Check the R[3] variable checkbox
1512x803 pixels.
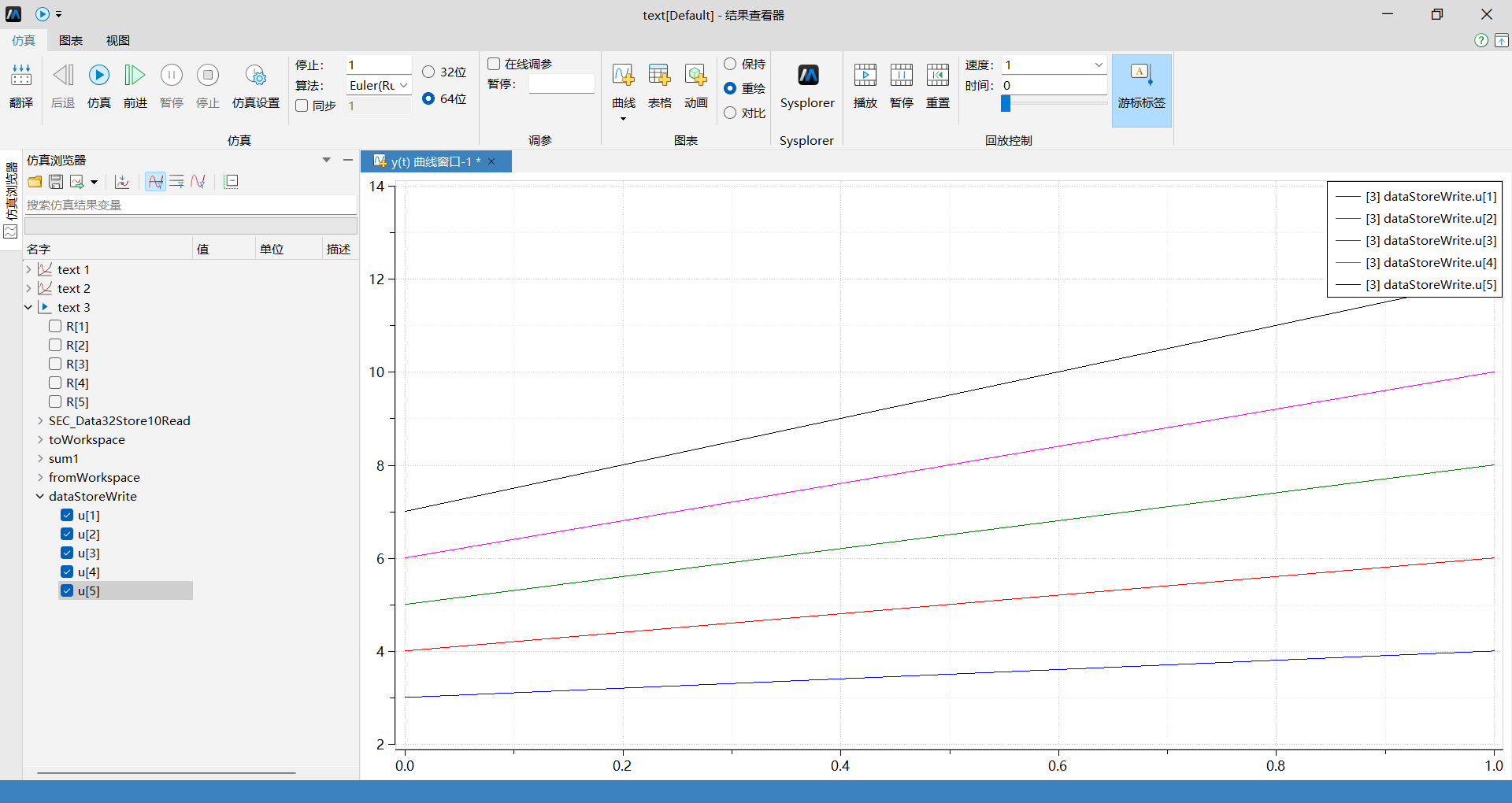[x=55, y=364]
